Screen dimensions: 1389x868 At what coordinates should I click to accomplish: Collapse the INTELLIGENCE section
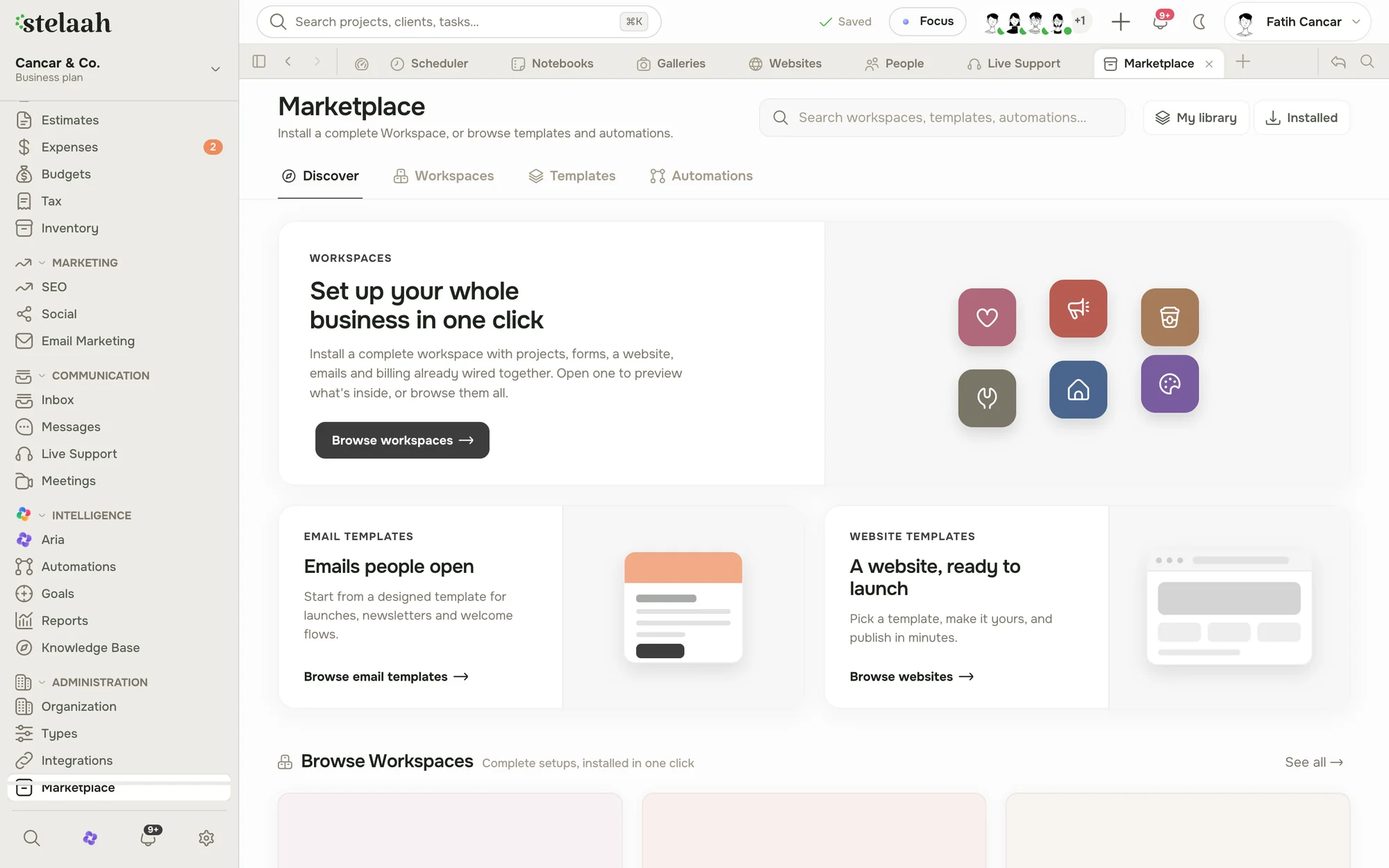42,515
